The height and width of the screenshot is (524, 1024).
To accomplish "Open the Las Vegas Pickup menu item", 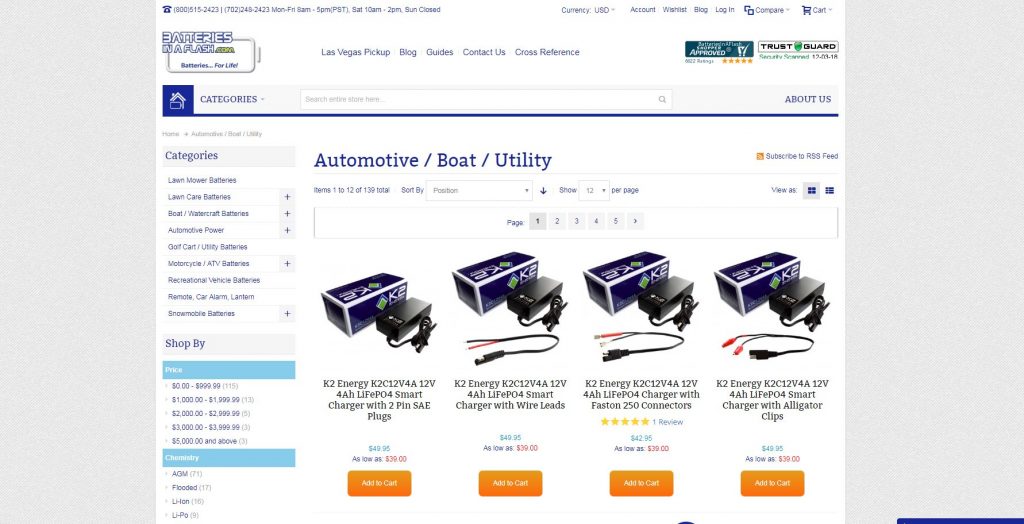I will [355, 52].
